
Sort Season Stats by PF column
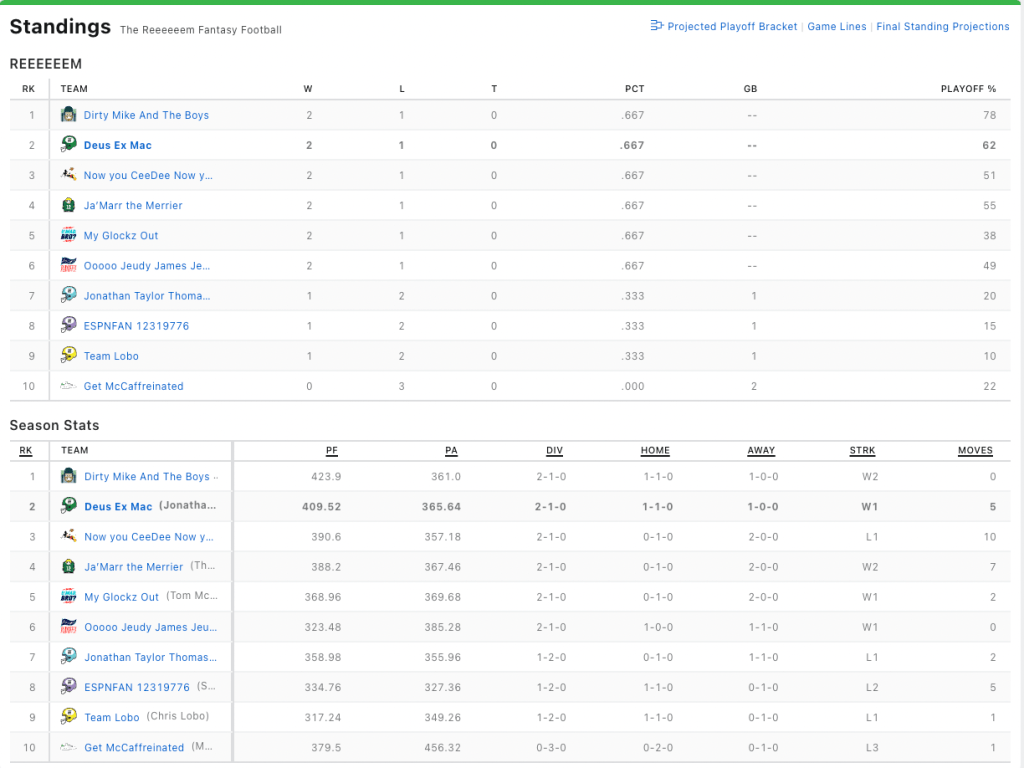[332, 450]
